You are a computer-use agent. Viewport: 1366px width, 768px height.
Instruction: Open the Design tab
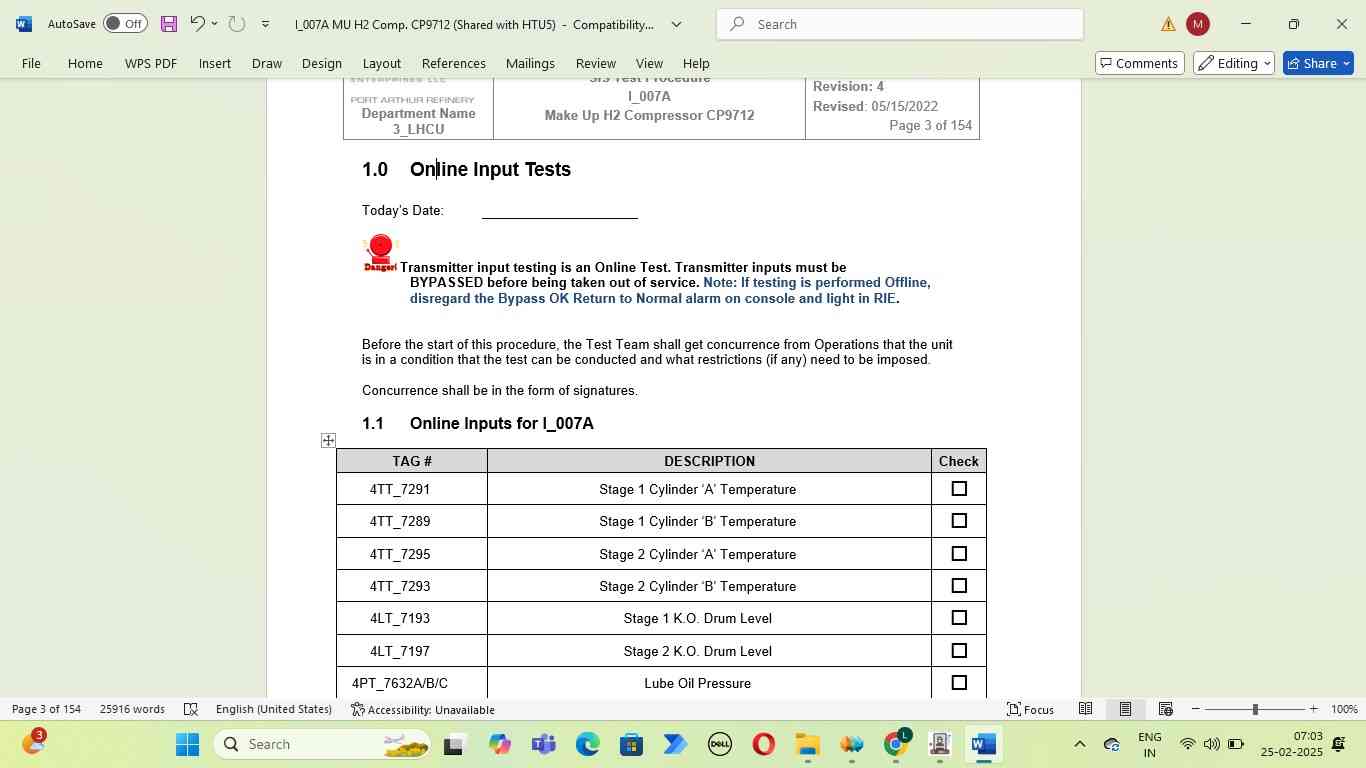[322, 63]
